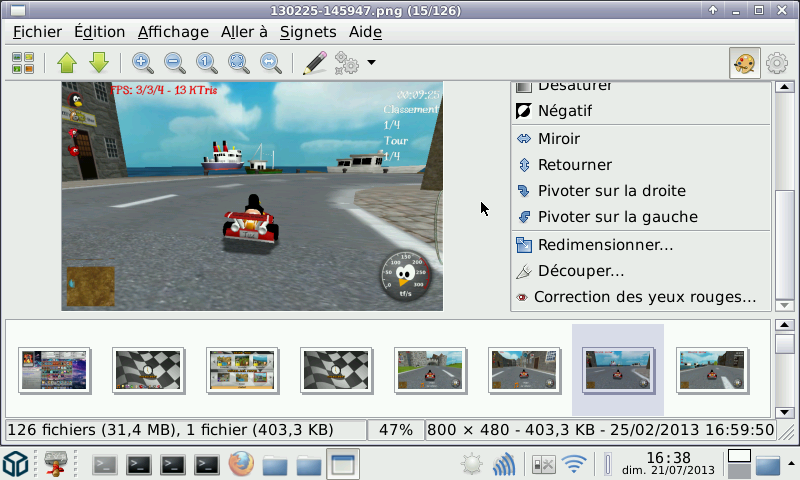Click the red-eye icon
This screenshot has width=800, height=480.
click(x=521, y=297)
